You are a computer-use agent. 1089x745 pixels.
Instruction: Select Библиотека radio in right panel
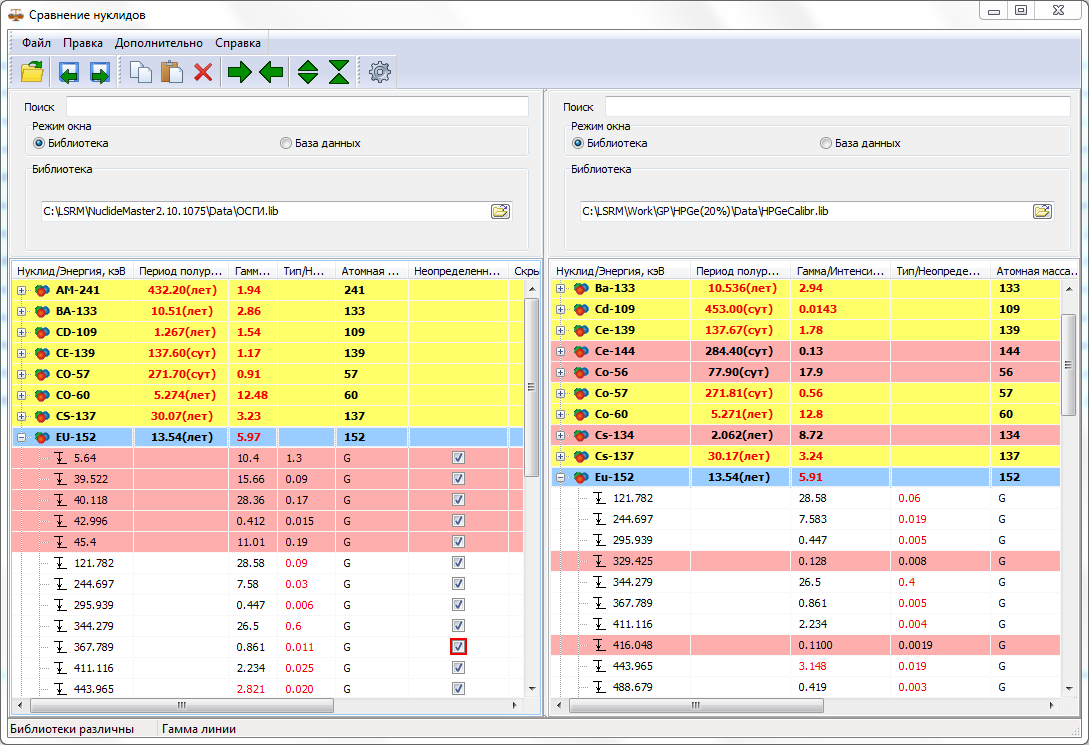pos(578,143)
